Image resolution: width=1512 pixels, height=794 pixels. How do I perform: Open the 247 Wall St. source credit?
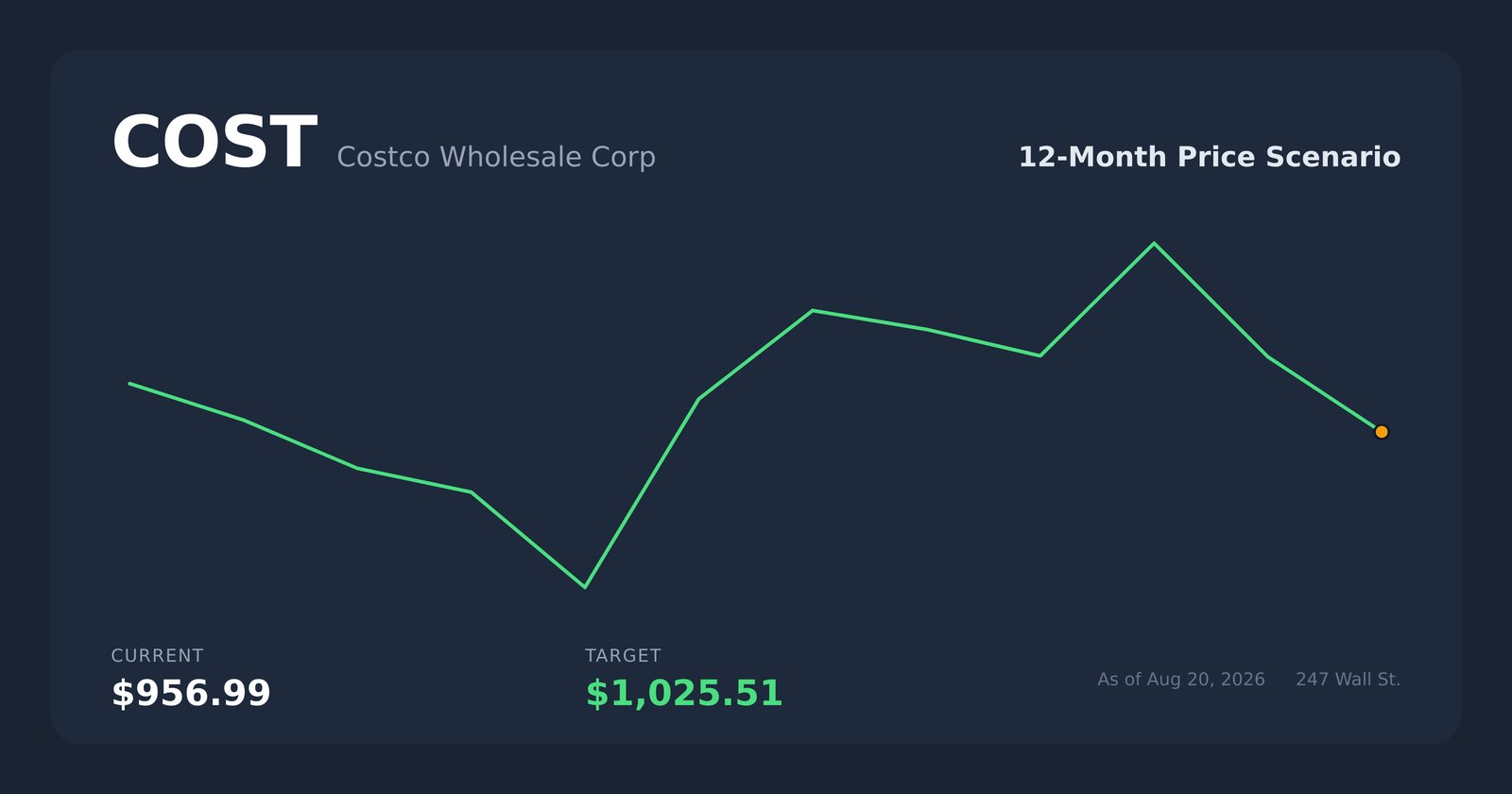coord(1349,680)
